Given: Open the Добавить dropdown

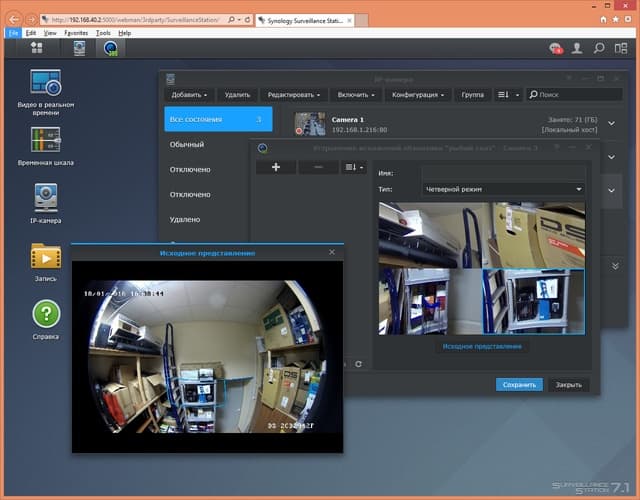Looking at the screenshot, I should (189, 95).
